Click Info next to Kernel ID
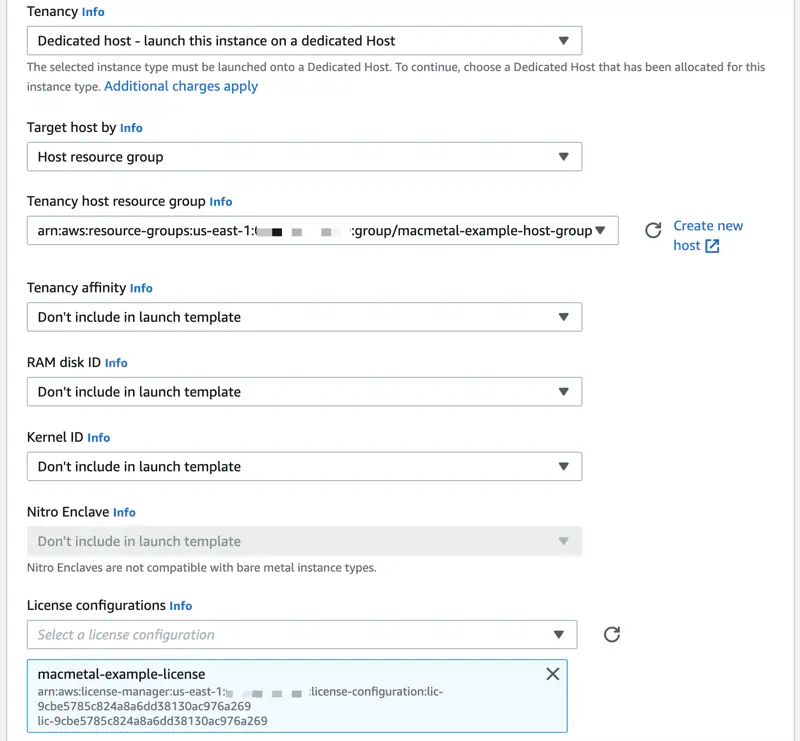The height and width of the screenshot is (741, 800). pyautogui.click(x=98, y=437)
